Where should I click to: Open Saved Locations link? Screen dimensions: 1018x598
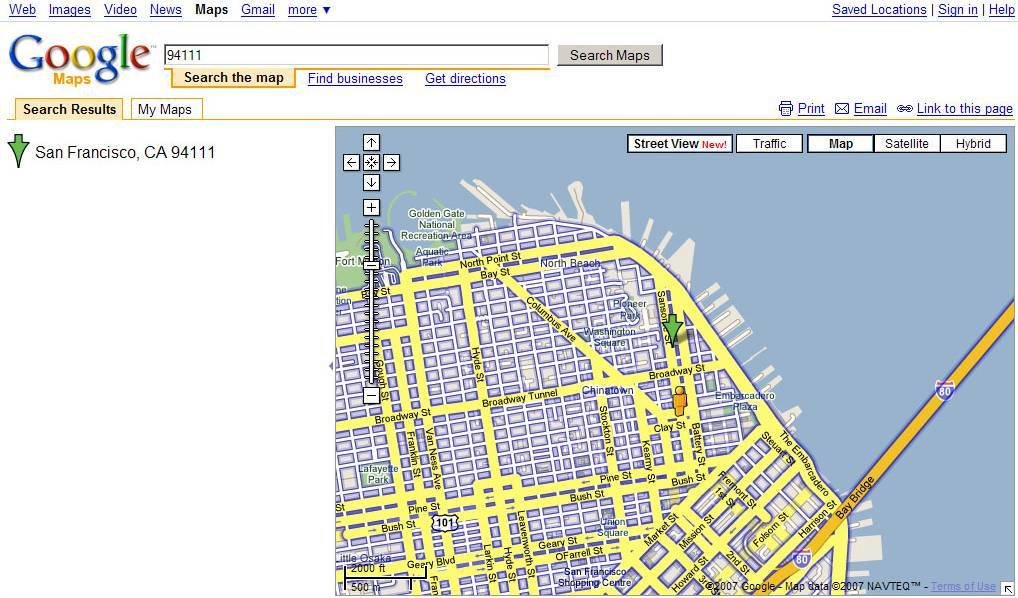pyautogui.click(x=879, y=10)
